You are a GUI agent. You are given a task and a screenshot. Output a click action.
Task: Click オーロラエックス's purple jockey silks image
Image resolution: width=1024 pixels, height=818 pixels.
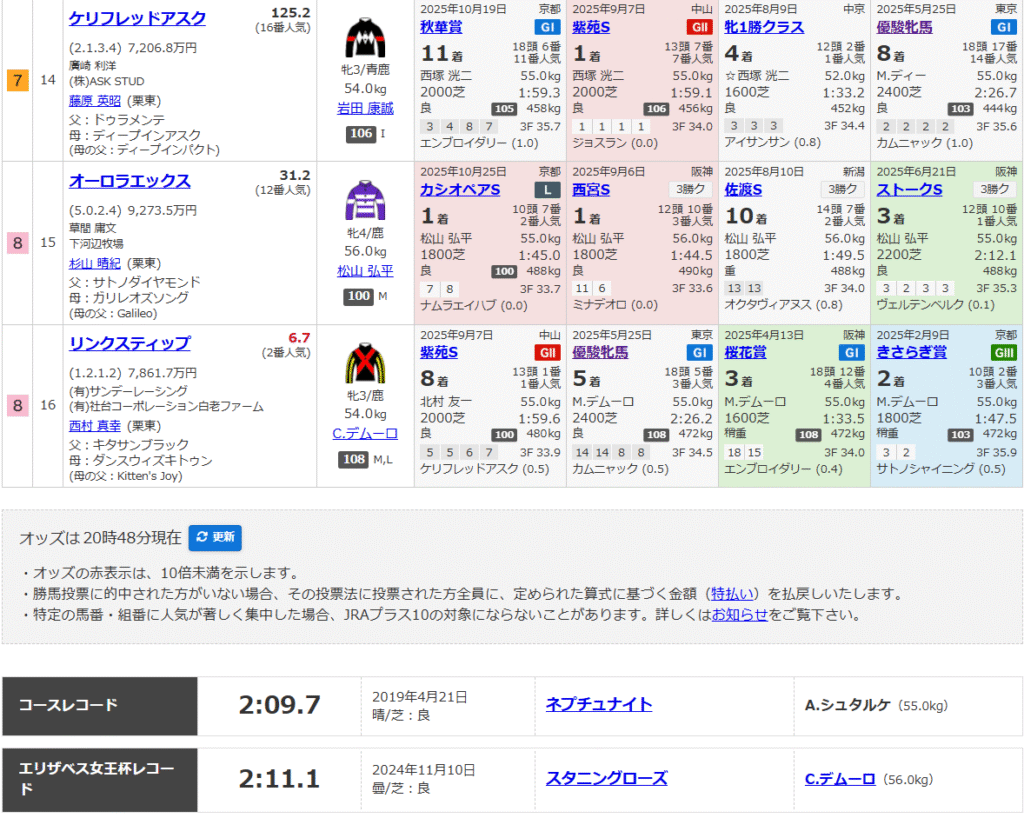365,200
